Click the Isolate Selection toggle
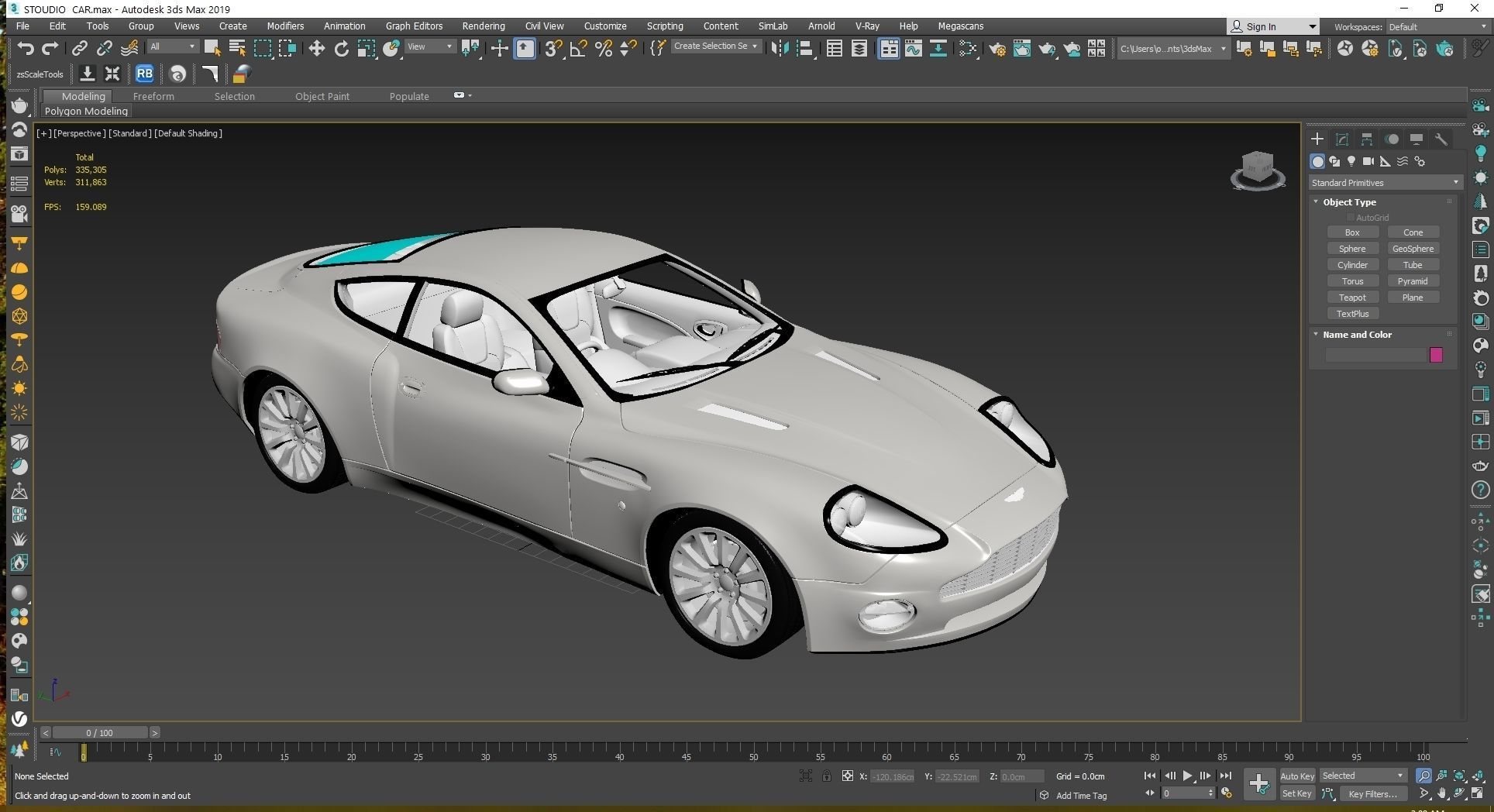1494x812 pixels. point(806,776)
